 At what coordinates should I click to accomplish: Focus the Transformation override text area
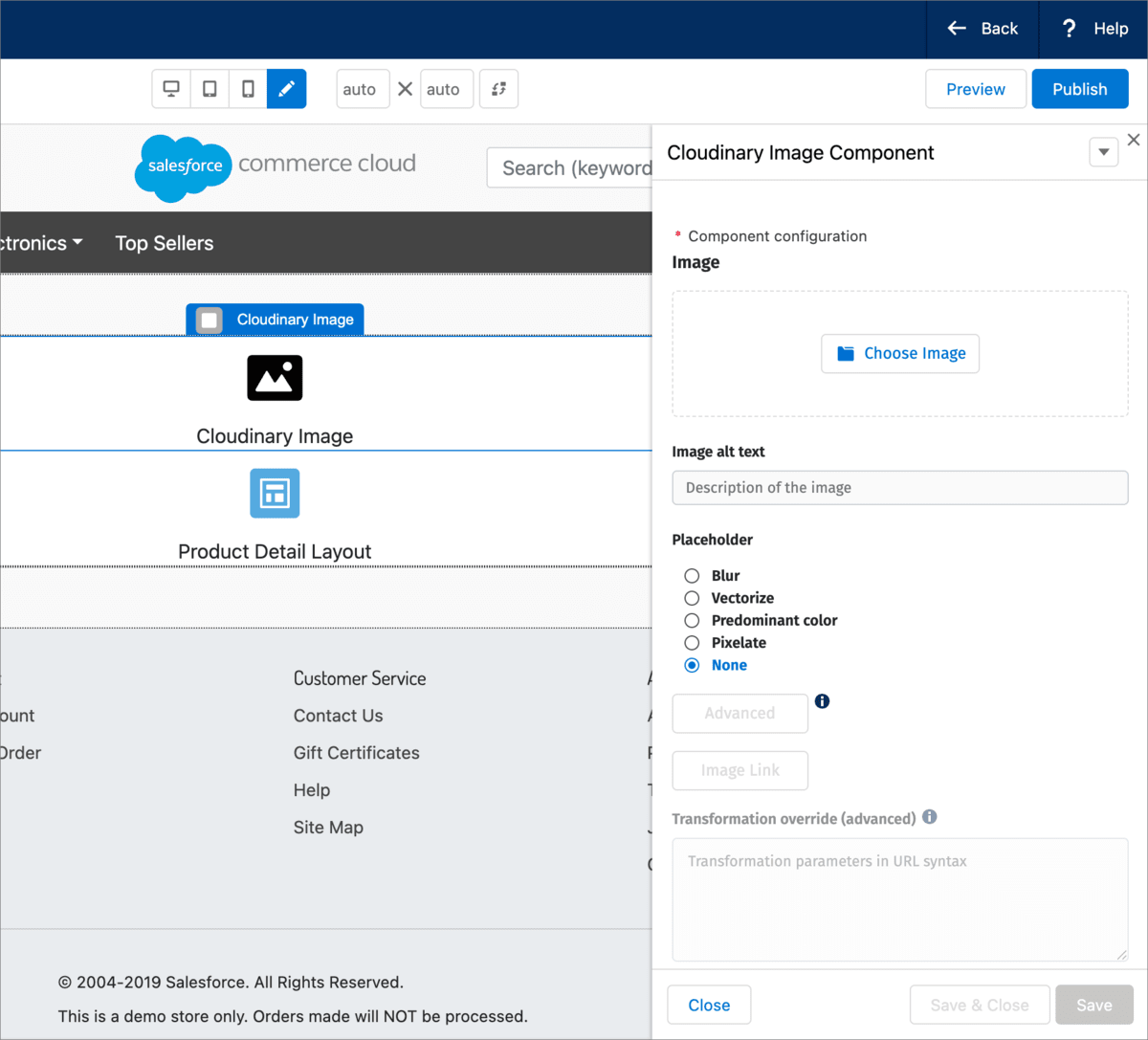coord(900,899)
